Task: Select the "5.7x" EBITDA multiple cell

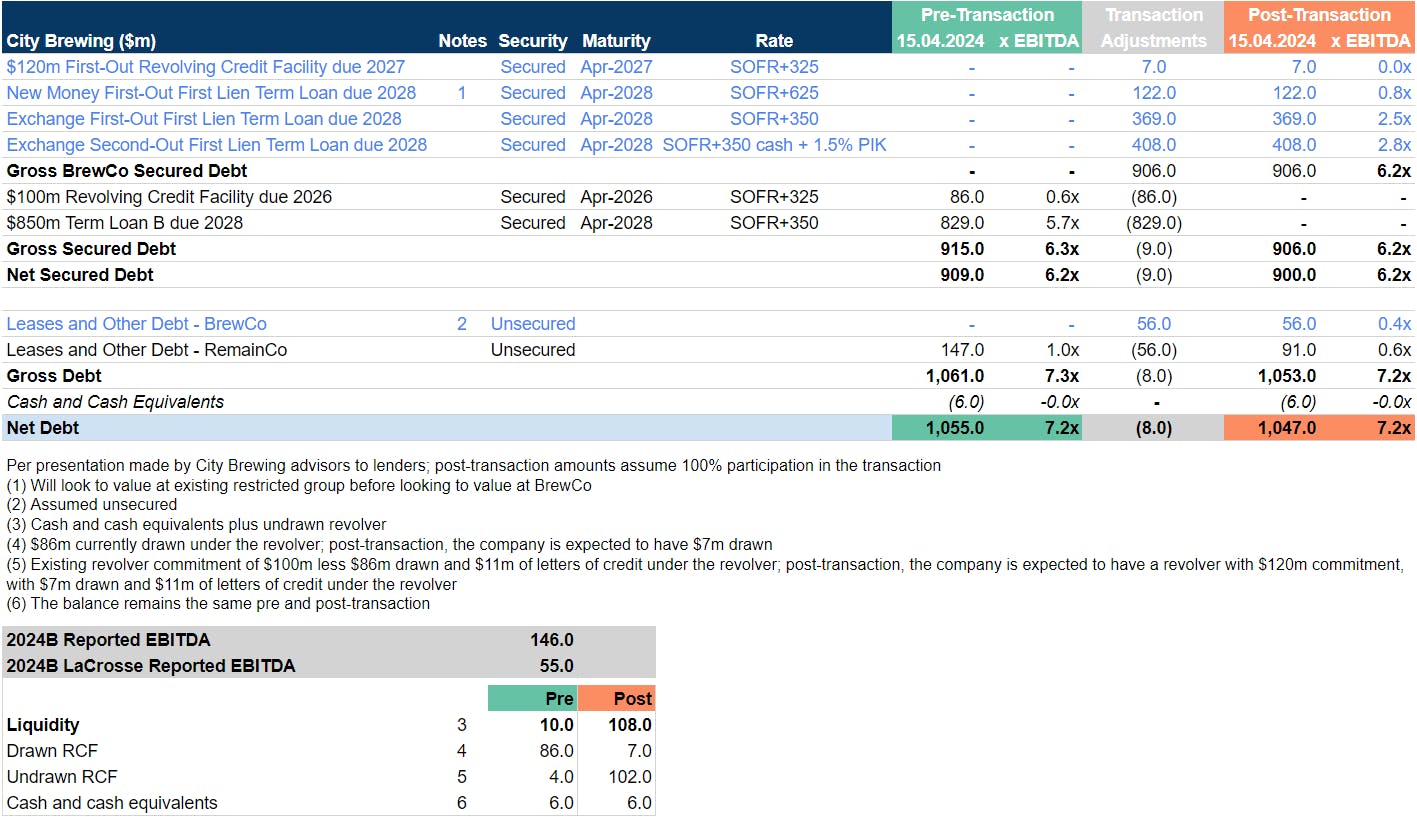Action: pos(1062,223)
